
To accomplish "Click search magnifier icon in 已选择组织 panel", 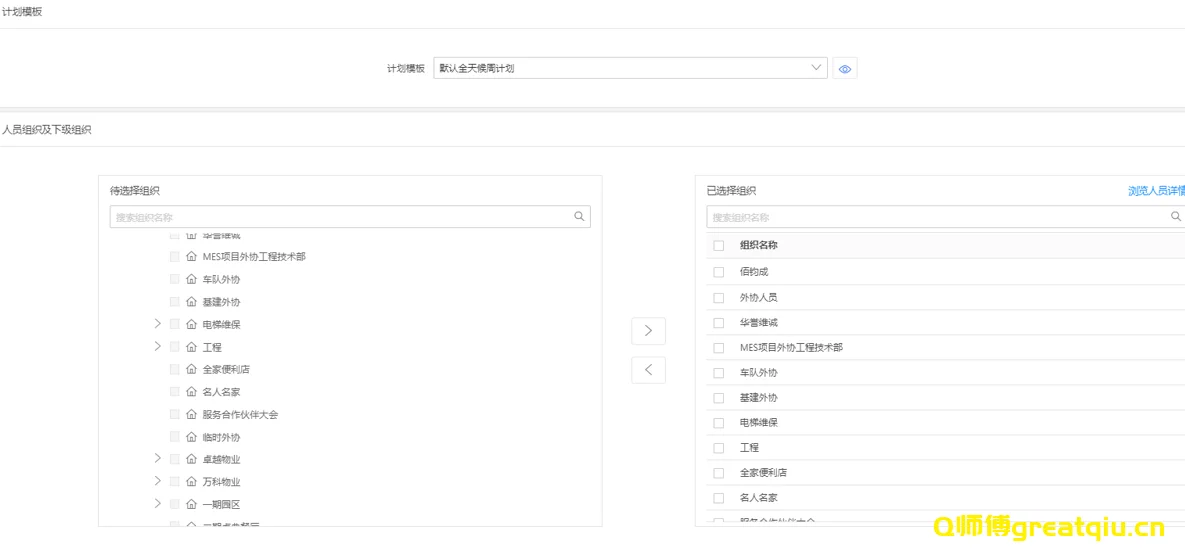I will [x=1176, y=217].
